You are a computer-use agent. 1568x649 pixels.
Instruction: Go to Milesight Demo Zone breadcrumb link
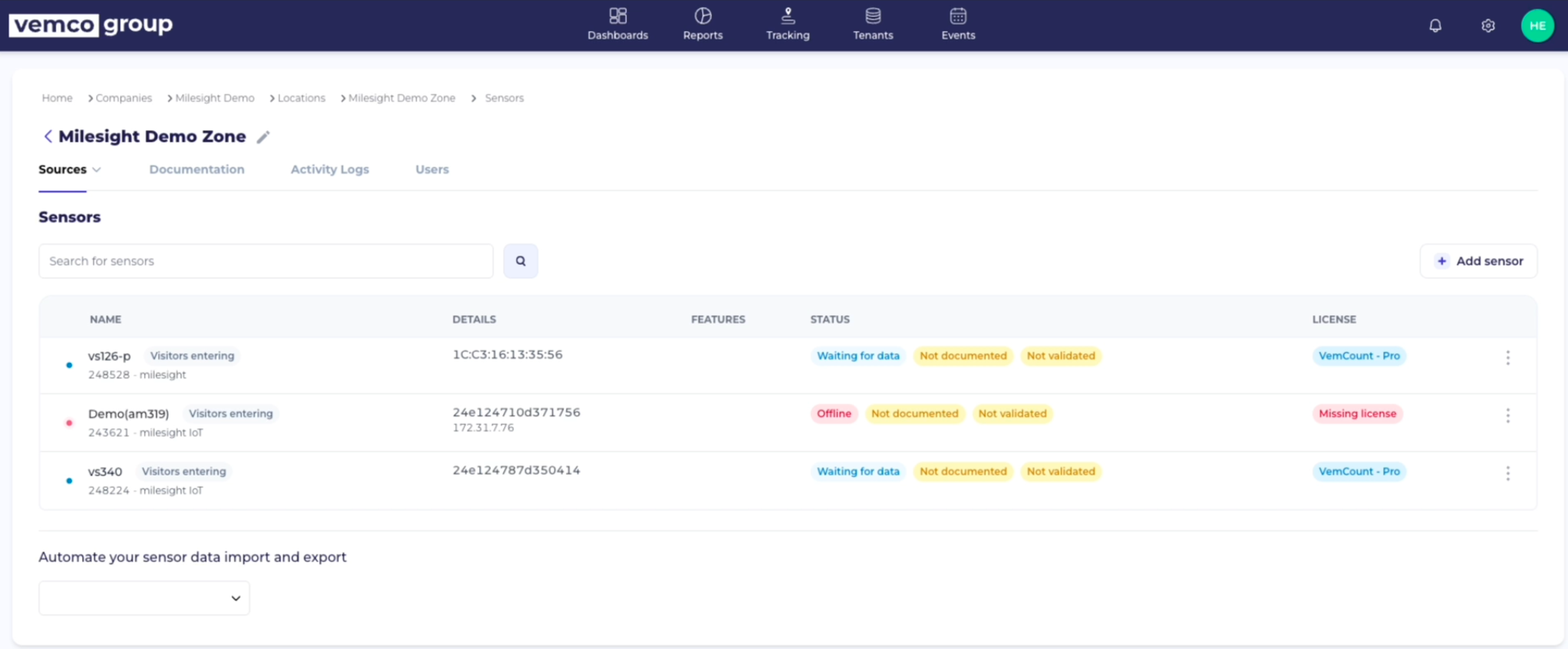[x=402, y=98]
